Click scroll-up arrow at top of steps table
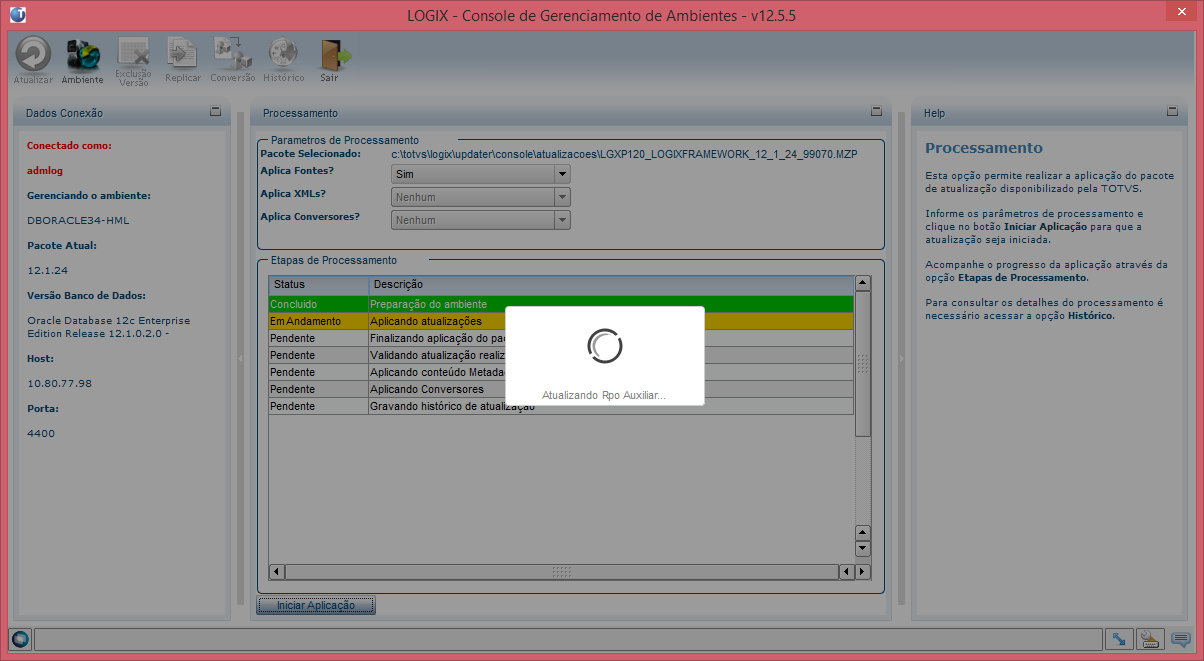 pyautogui.click(x=863, y=284)
